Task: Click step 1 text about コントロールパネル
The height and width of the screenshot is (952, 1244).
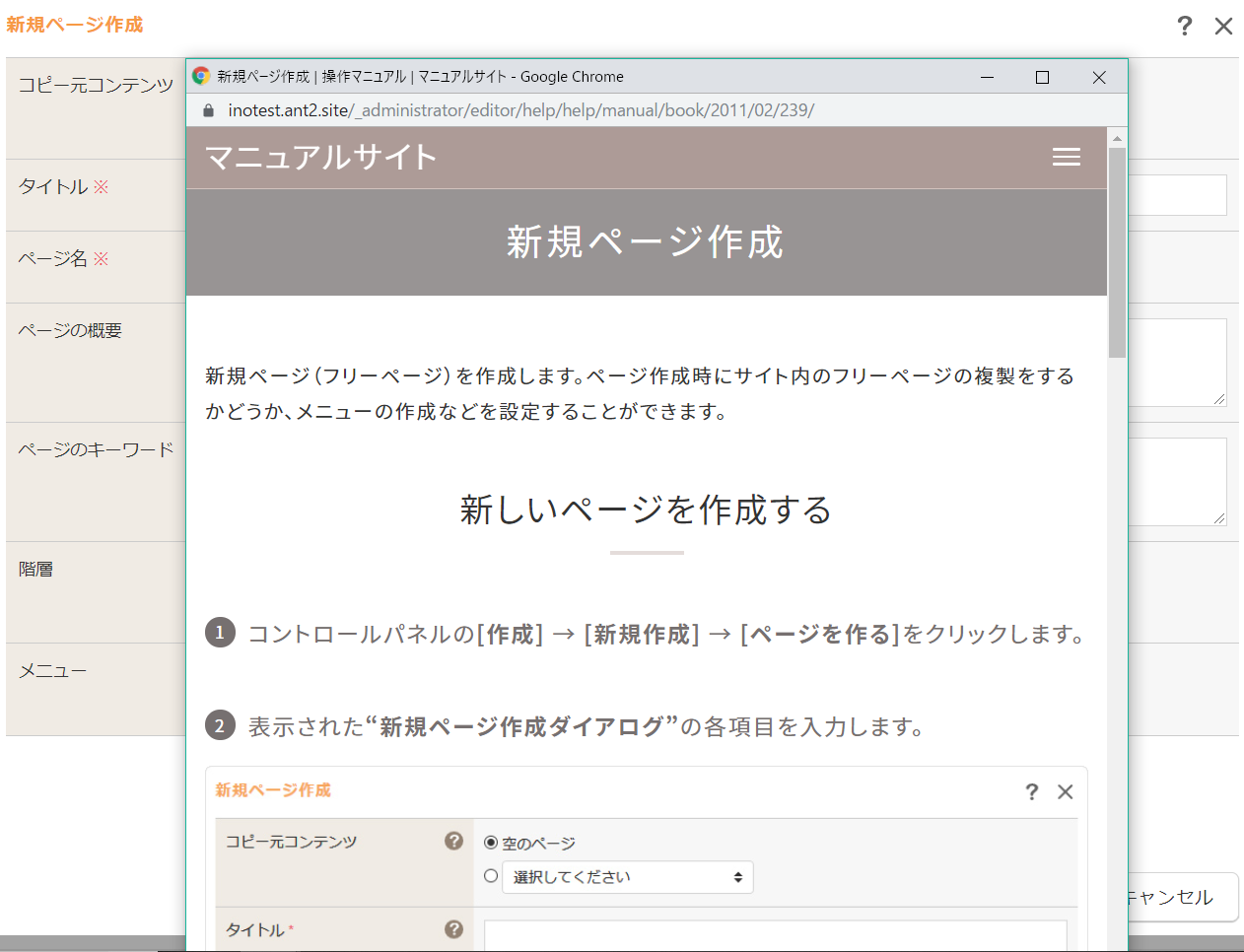Action: click(667, 634)
